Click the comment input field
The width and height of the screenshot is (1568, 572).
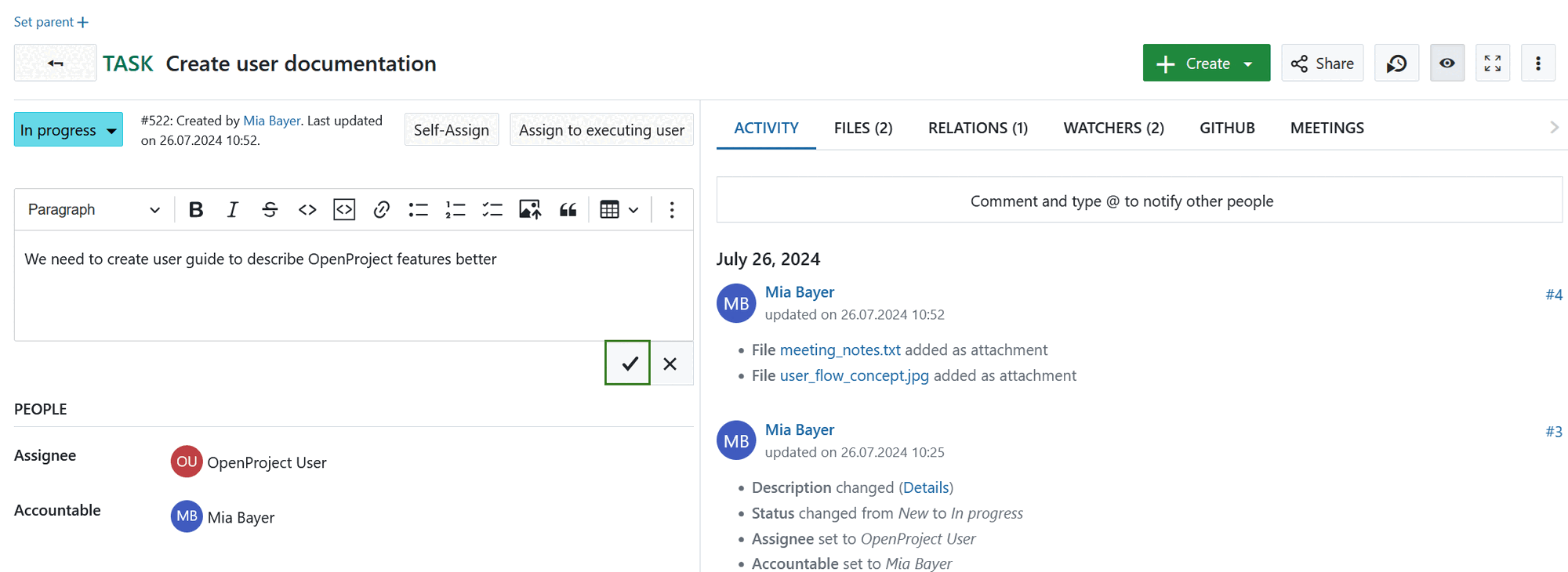(1138, 201)
